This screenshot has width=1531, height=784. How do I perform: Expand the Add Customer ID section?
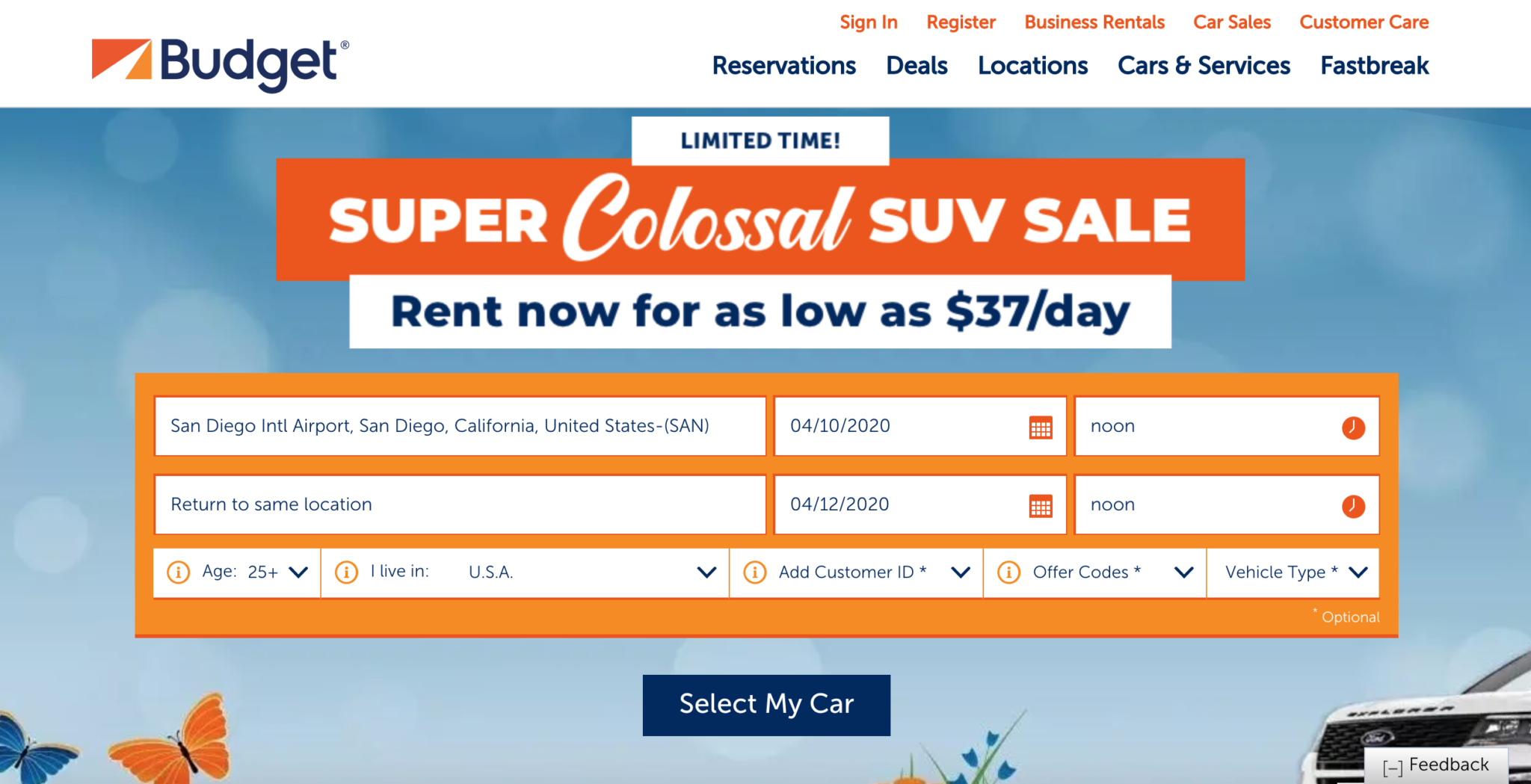[x=960, y=572]
